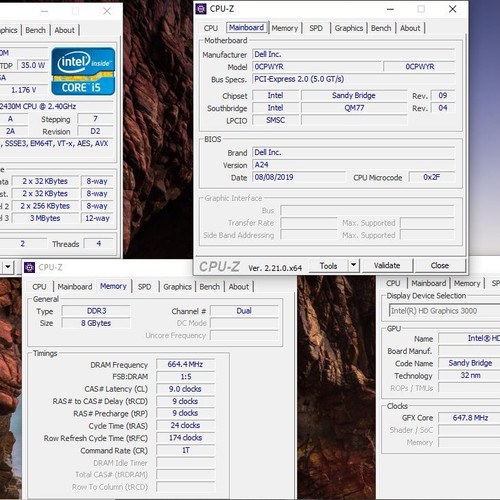Click the BIOS Version field A24
This screenshot has width=500, height=500.
[353, 165]
